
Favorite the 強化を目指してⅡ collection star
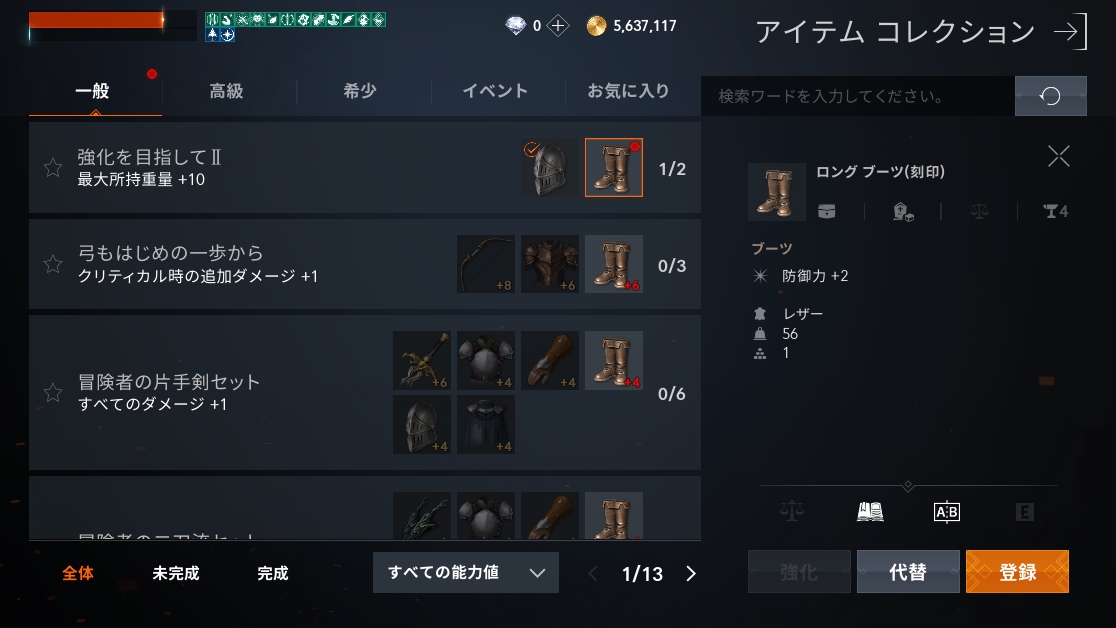pos(53,167)
